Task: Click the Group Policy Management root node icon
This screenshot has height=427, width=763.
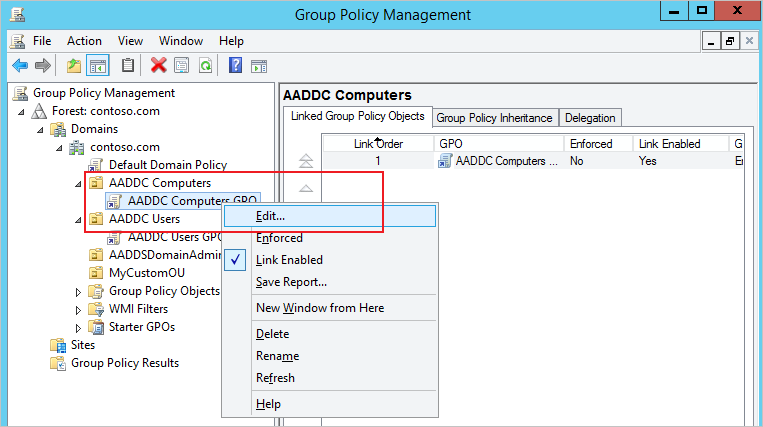Action: [20, 93]
